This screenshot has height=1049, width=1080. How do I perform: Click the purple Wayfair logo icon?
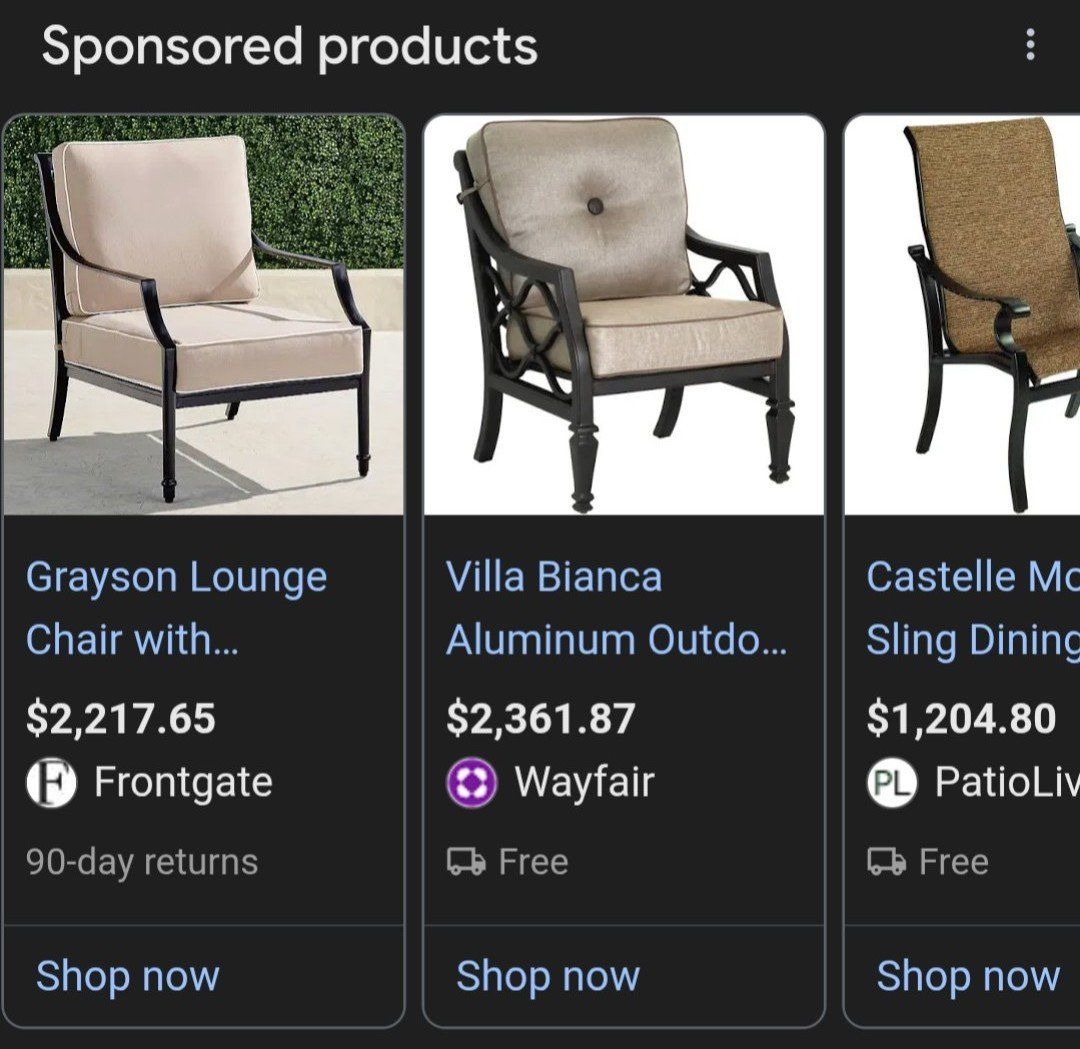pos(470,784)
